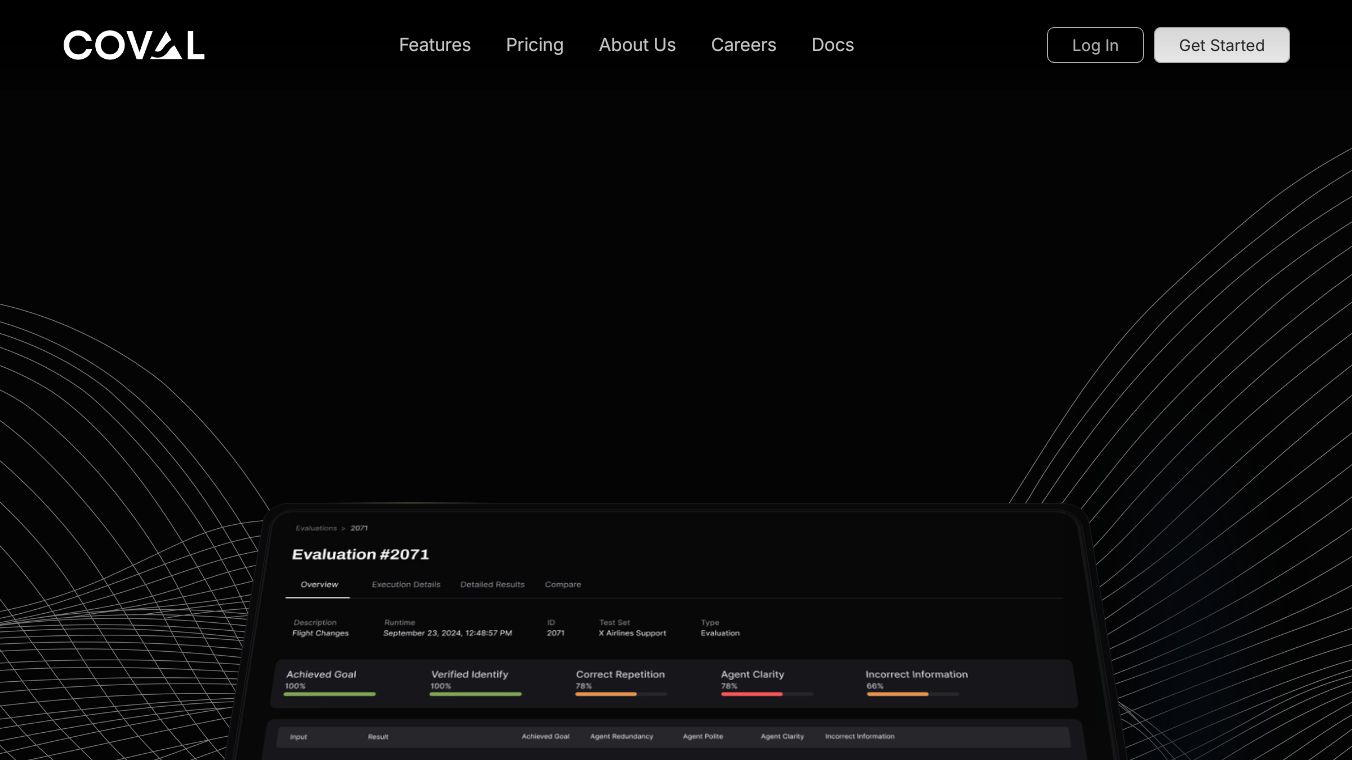The width and height of the screenshot is (1352, 760).
Task: Click the Correct Repetition metric label
Action: coord(620,674)
